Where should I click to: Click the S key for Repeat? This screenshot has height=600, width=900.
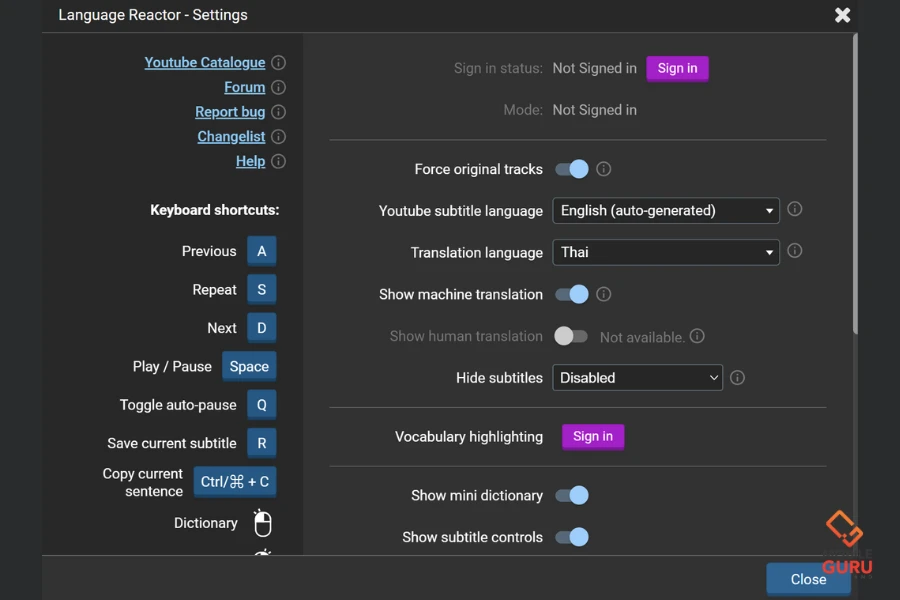pyautogui.click(x=262, y=289)
